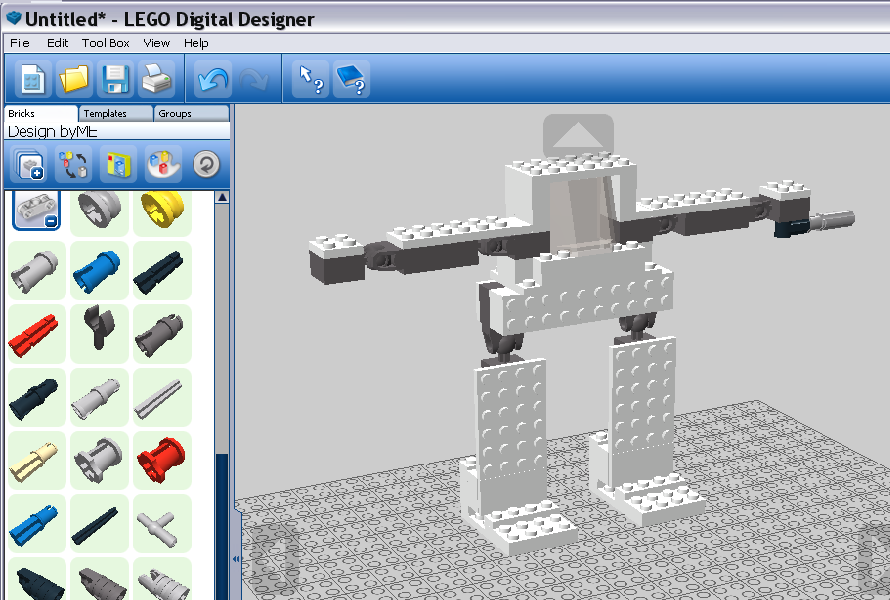The width and height of the screenshot is (890, 600).
Task: Pick the gray bushing piece
Action: coord(99,460)
